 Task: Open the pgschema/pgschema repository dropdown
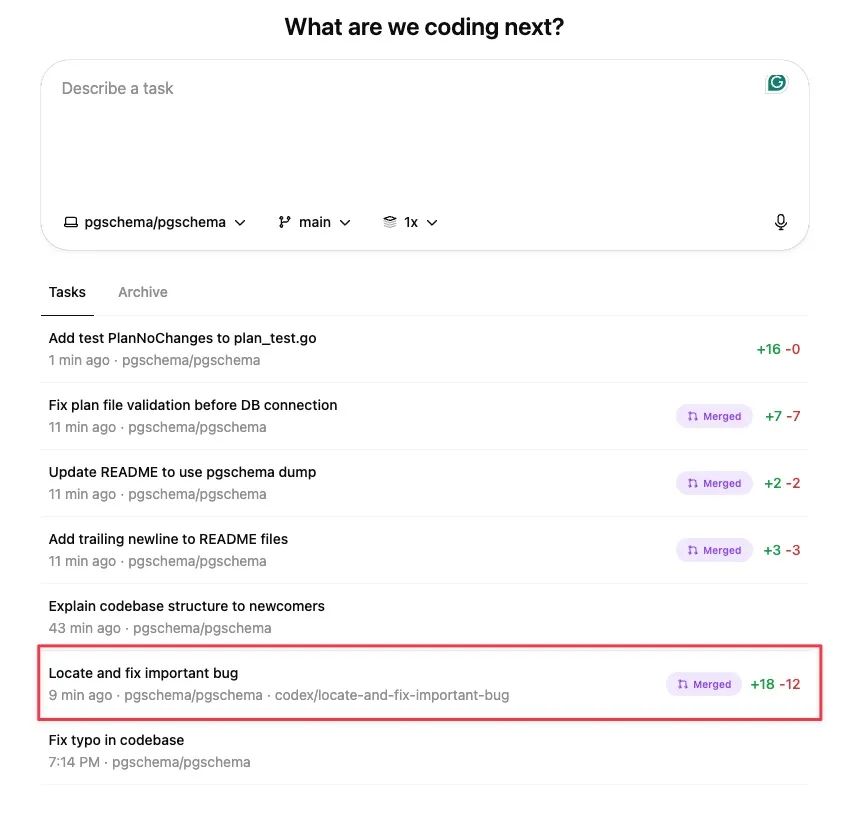tap(155, 222)
